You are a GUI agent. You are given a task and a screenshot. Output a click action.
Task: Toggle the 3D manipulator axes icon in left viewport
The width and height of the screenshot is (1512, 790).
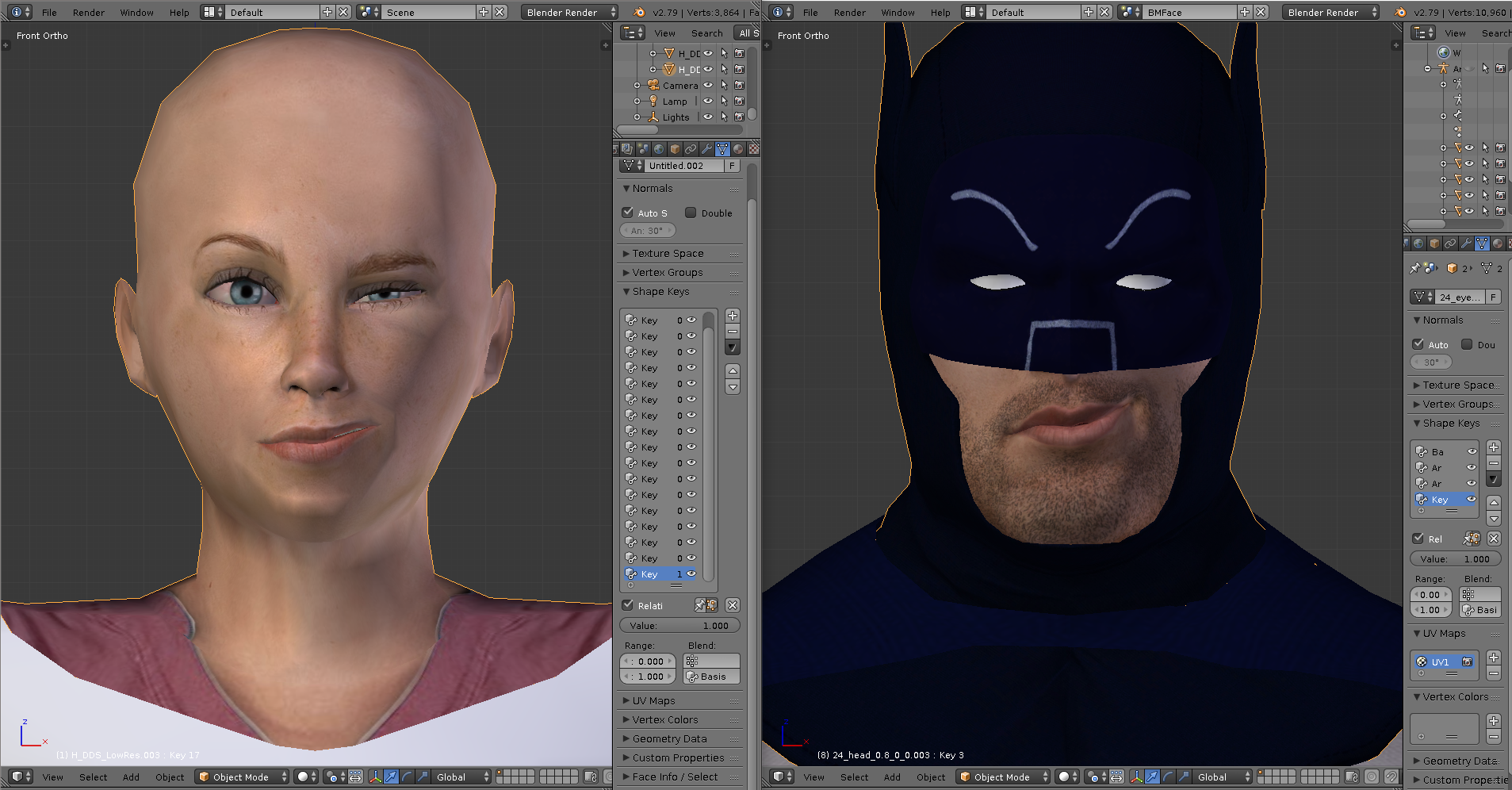[376, 777]
